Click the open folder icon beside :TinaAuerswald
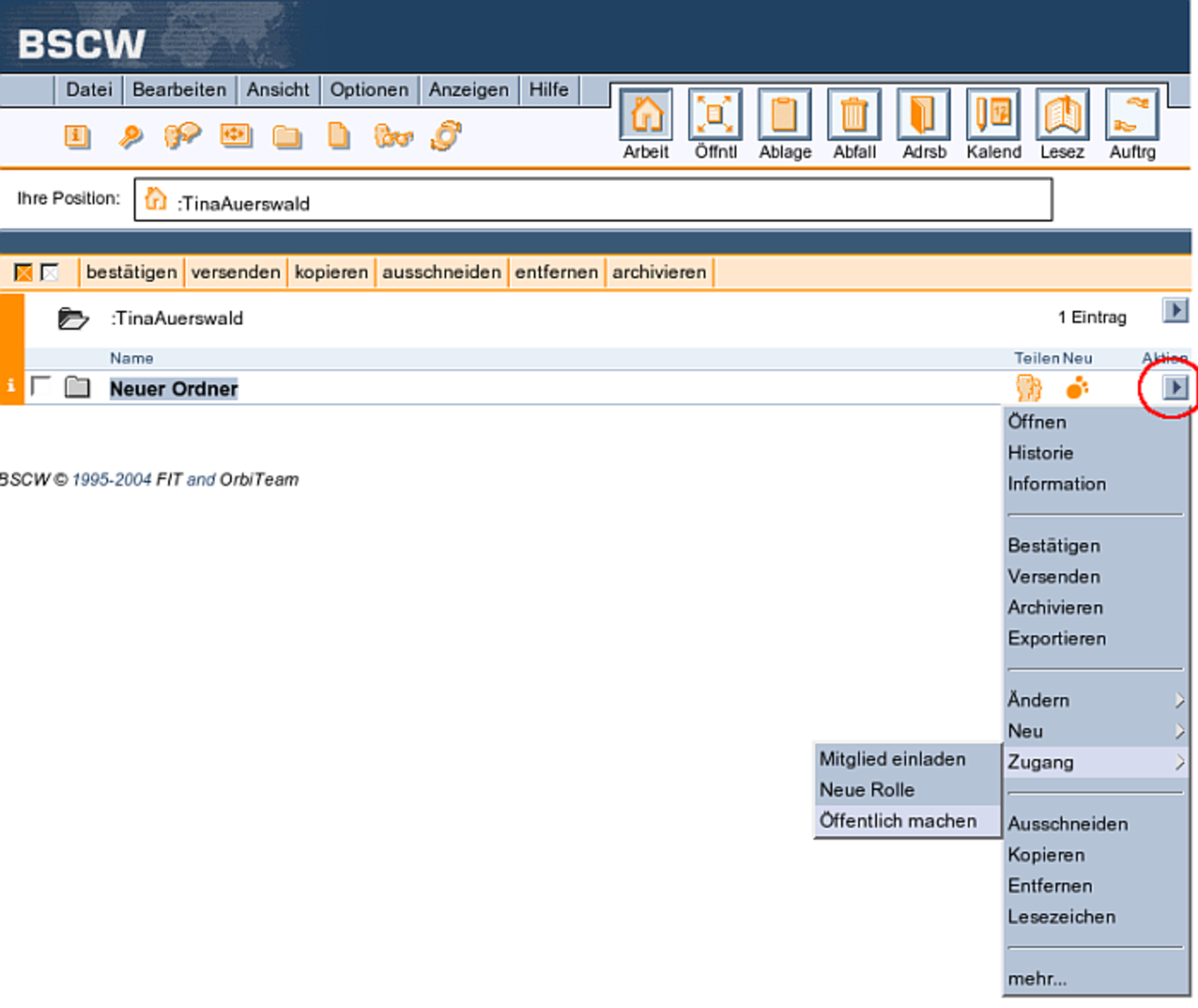The width and height of the screenshot is (1198, 1008). coord(73,319)
